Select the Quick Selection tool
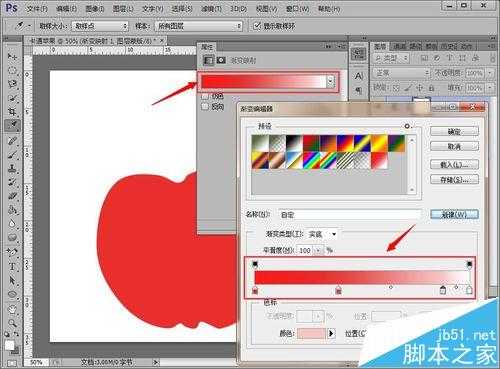500x369 pixels. point(12,98)
